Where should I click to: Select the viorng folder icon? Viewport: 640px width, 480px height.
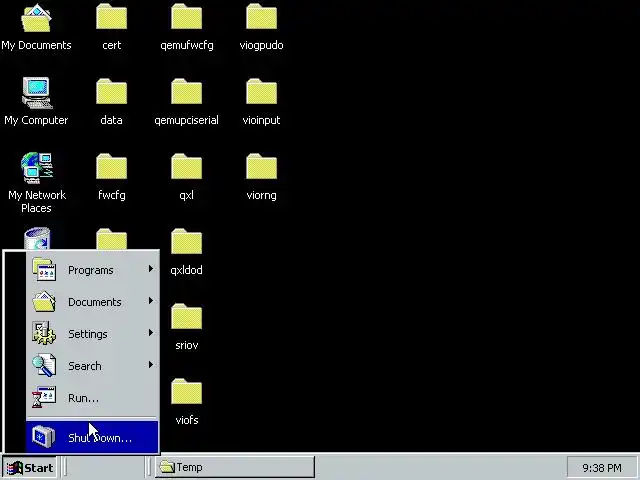(x=262, y=167)
